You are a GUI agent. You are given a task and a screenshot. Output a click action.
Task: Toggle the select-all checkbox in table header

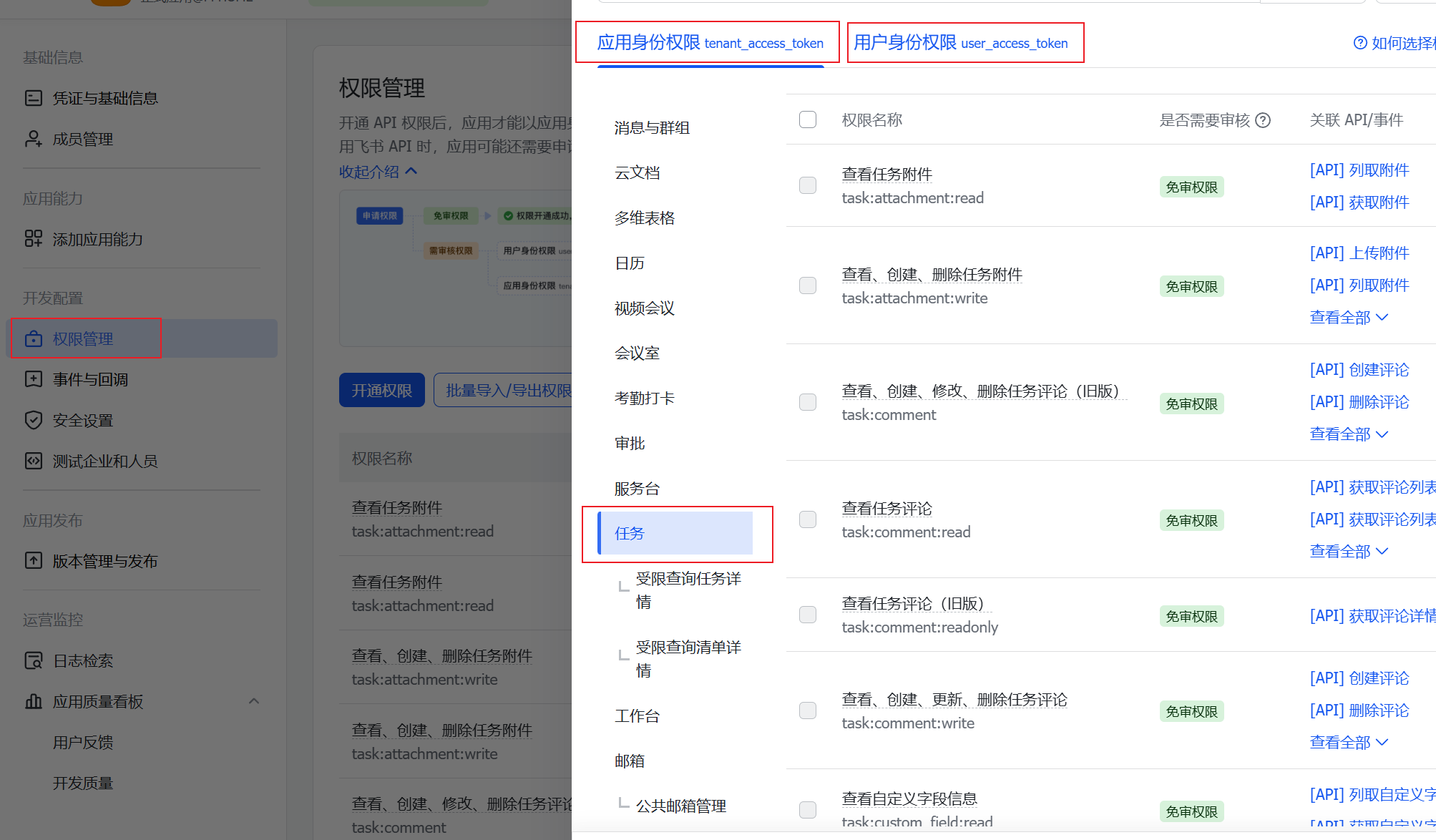pos(808,119)
